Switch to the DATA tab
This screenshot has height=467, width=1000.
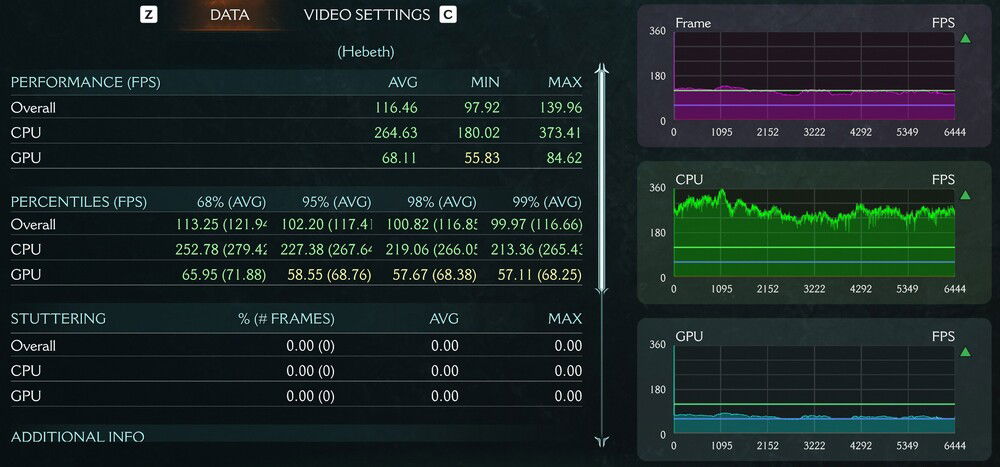[x=229, y=15]
